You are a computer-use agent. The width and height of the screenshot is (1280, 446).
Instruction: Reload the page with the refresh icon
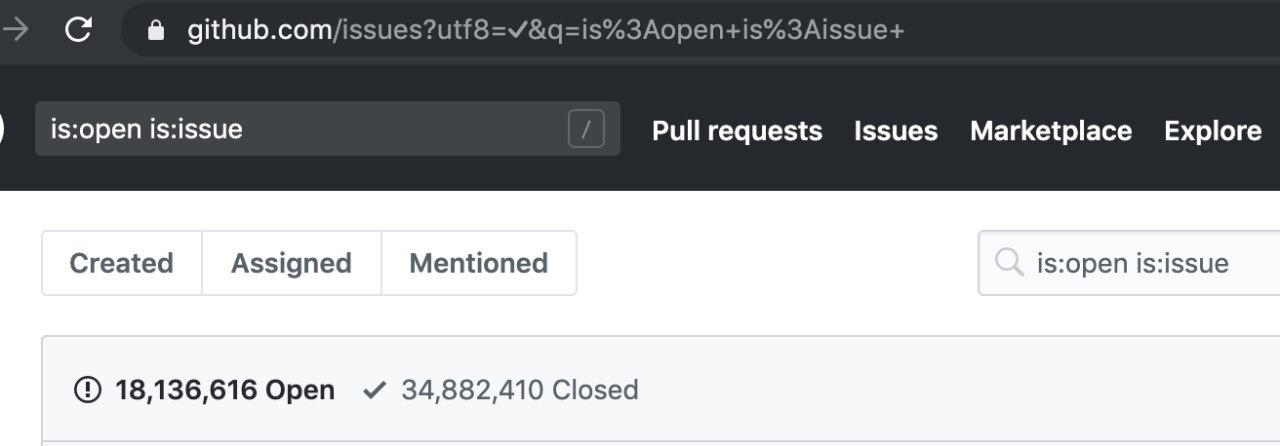click(78, 30)
